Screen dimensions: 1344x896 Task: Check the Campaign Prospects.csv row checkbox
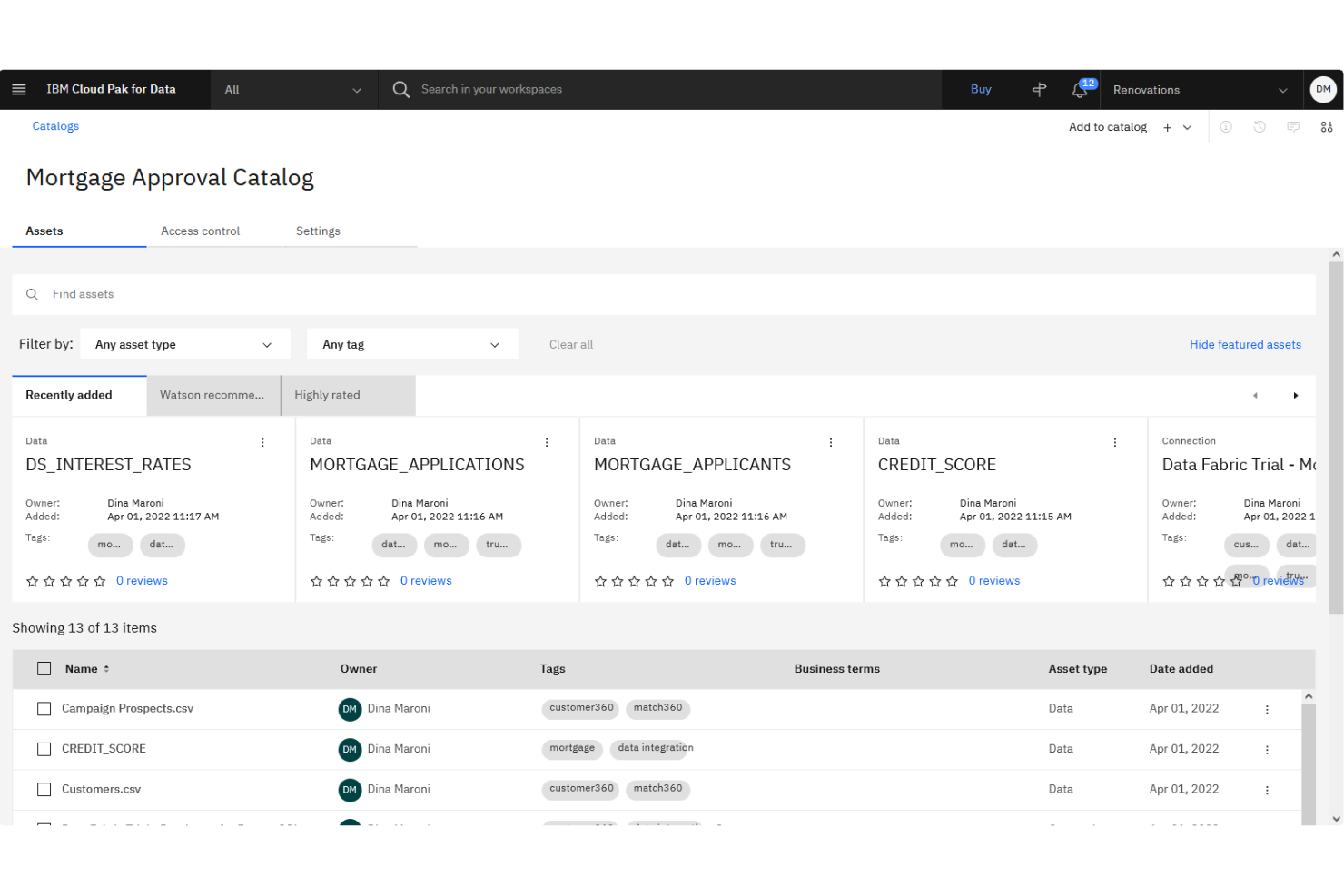point(44,709)
